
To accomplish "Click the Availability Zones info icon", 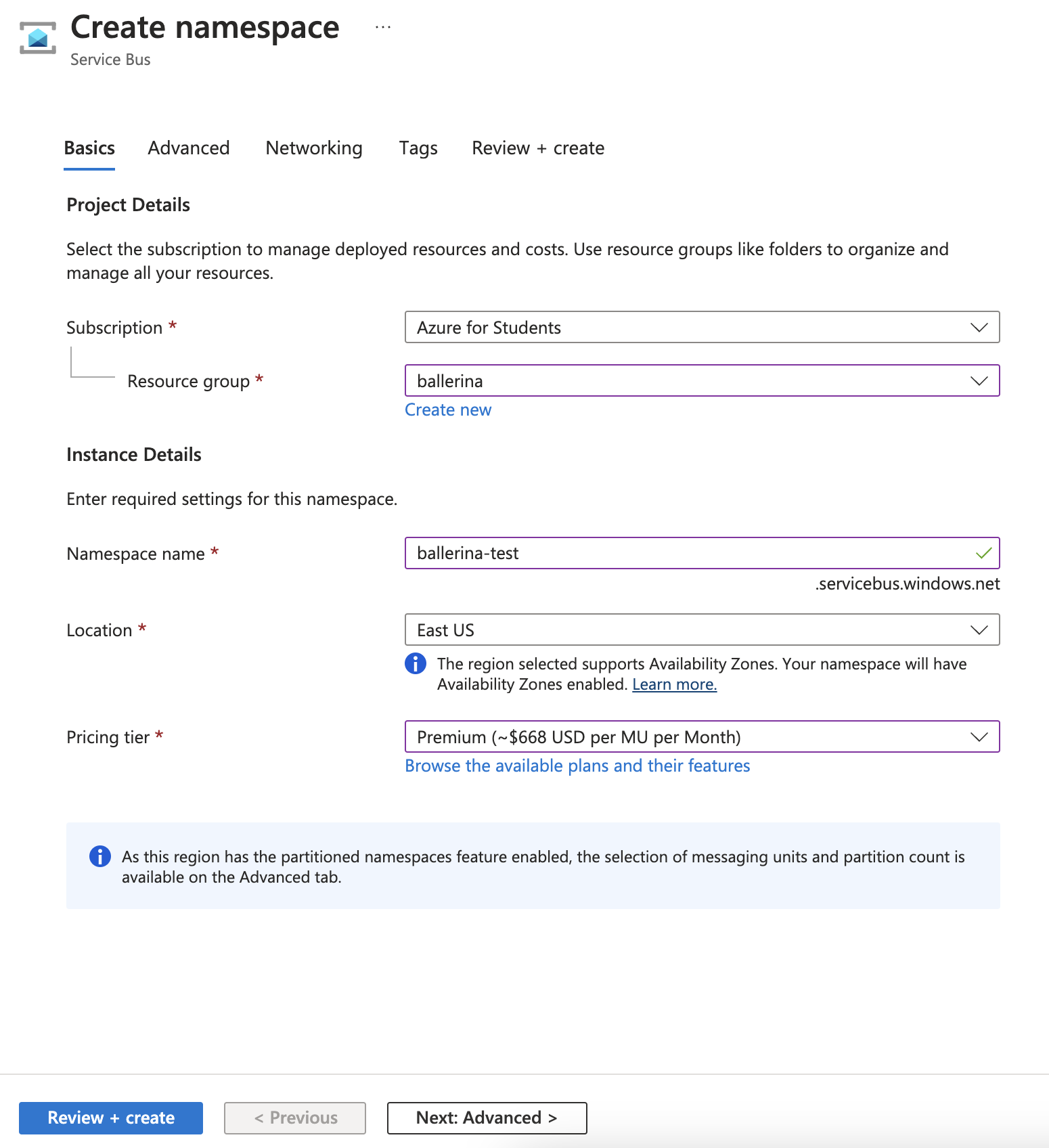I will click(416, 663).
